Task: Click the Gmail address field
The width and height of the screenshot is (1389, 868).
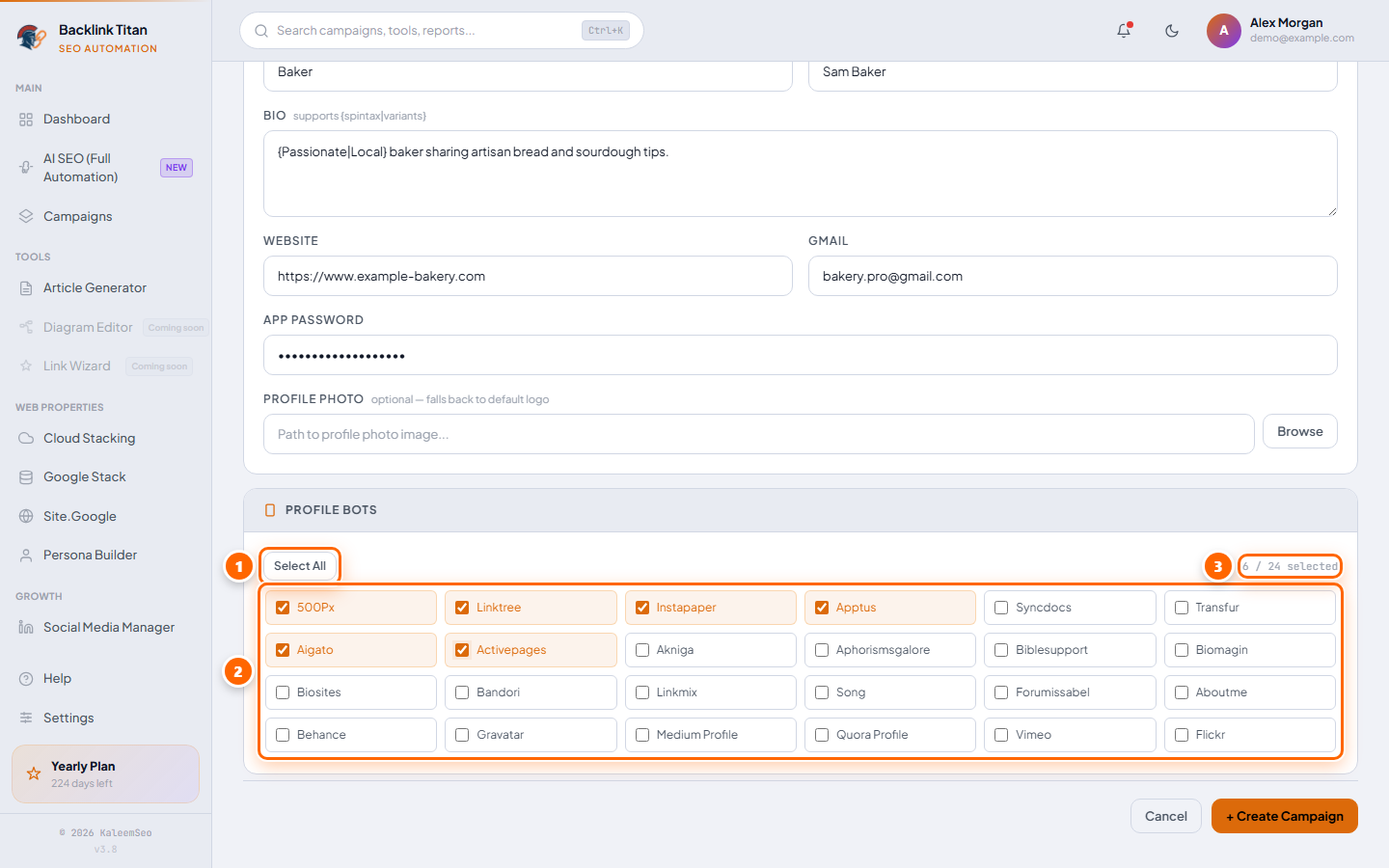Action: pyautogui.click(x=1073, y=276)
